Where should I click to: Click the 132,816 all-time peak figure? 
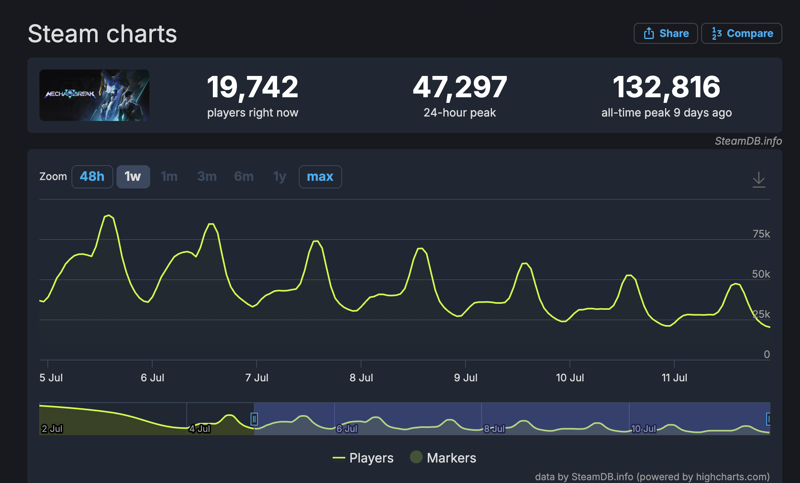pyautogui.click(x=666, y=87)
